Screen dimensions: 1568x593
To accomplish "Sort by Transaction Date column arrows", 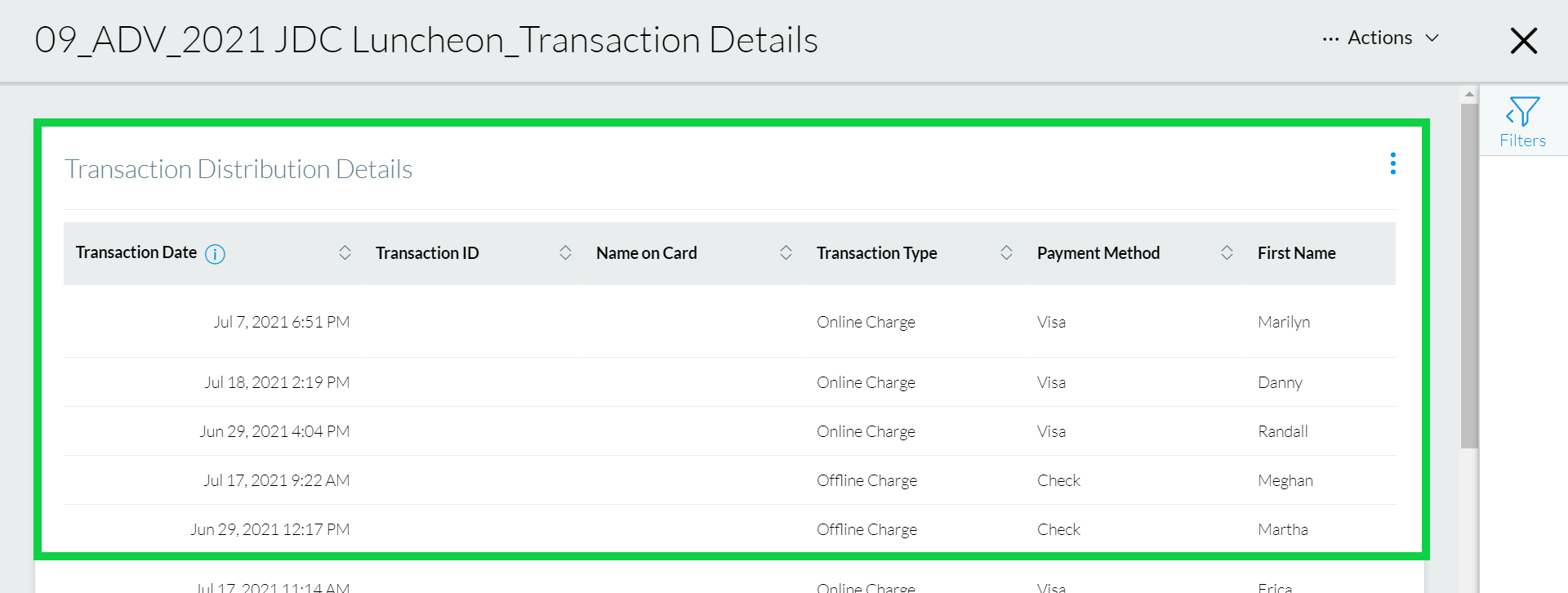I will pos(345,253).
